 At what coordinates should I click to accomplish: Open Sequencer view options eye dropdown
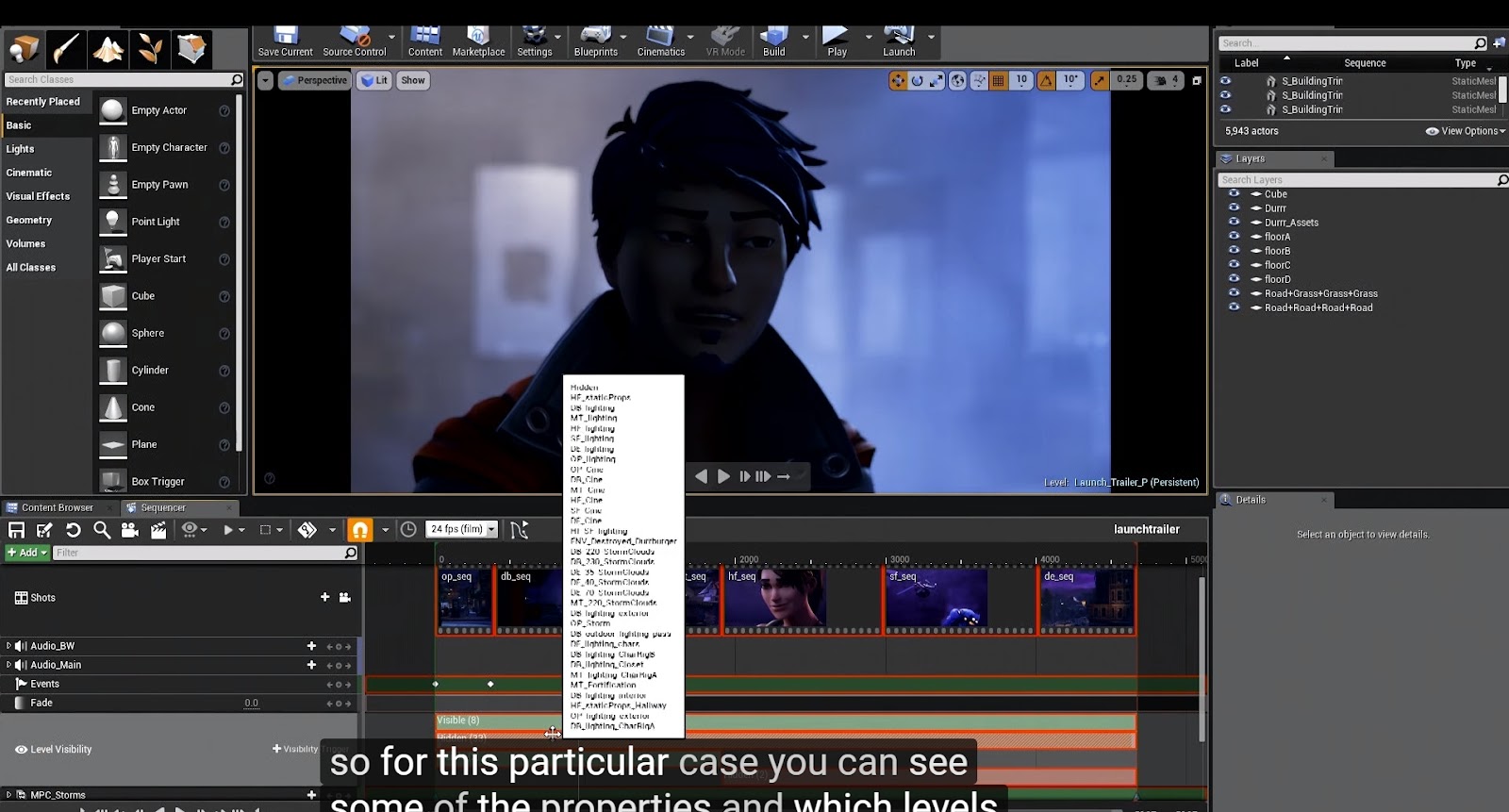coord(193,530)
